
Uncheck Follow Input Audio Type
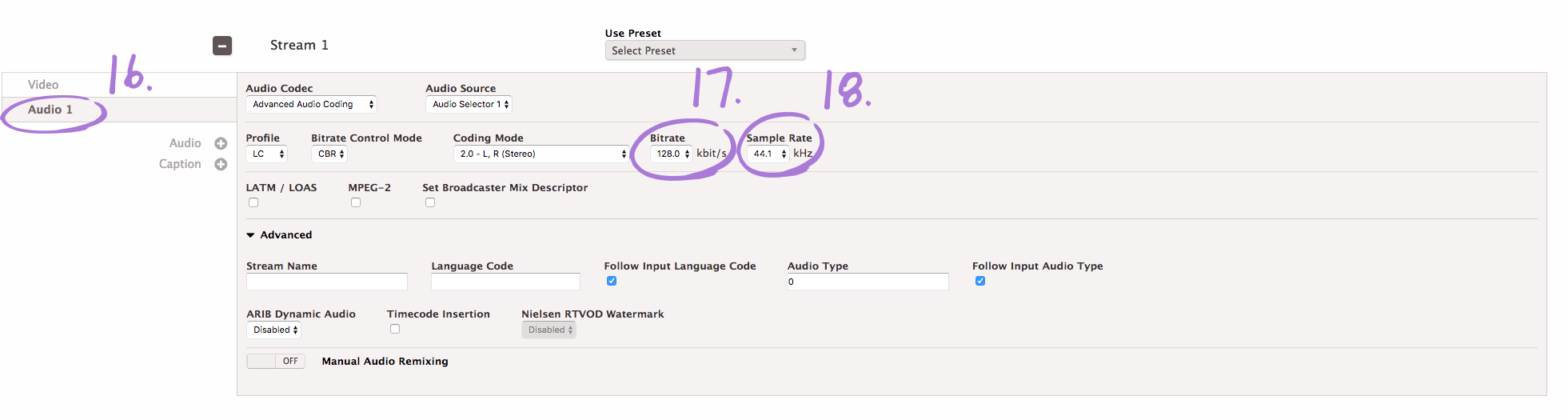(980, 281)
